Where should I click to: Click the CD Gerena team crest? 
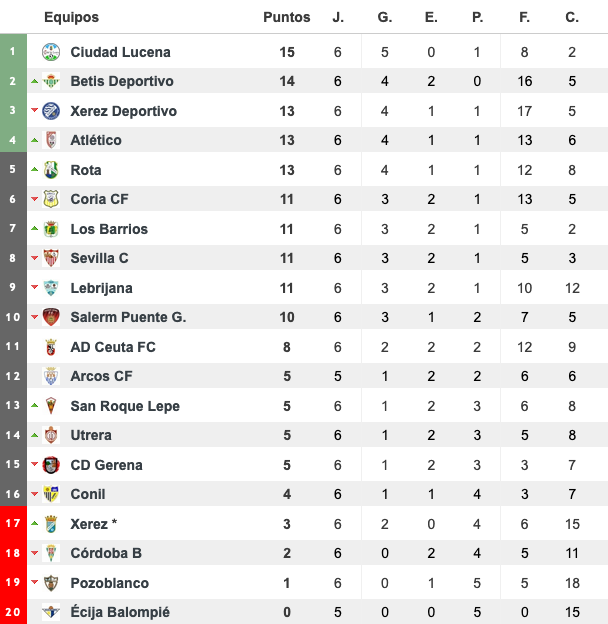[51, 465]
